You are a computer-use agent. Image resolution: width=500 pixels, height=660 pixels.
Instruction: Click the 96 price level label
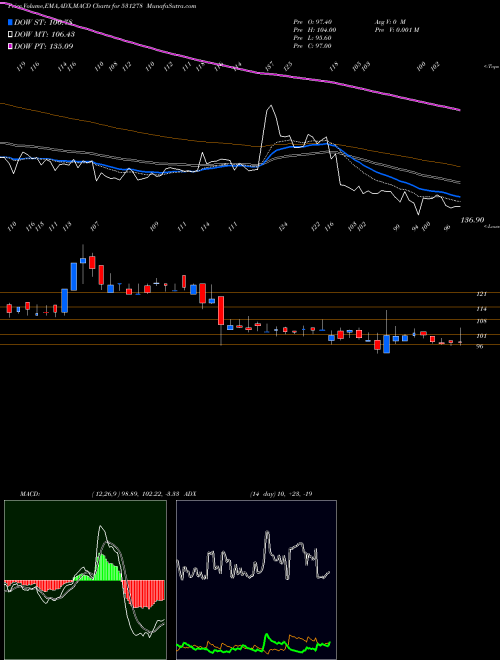(x=480, y=346)
